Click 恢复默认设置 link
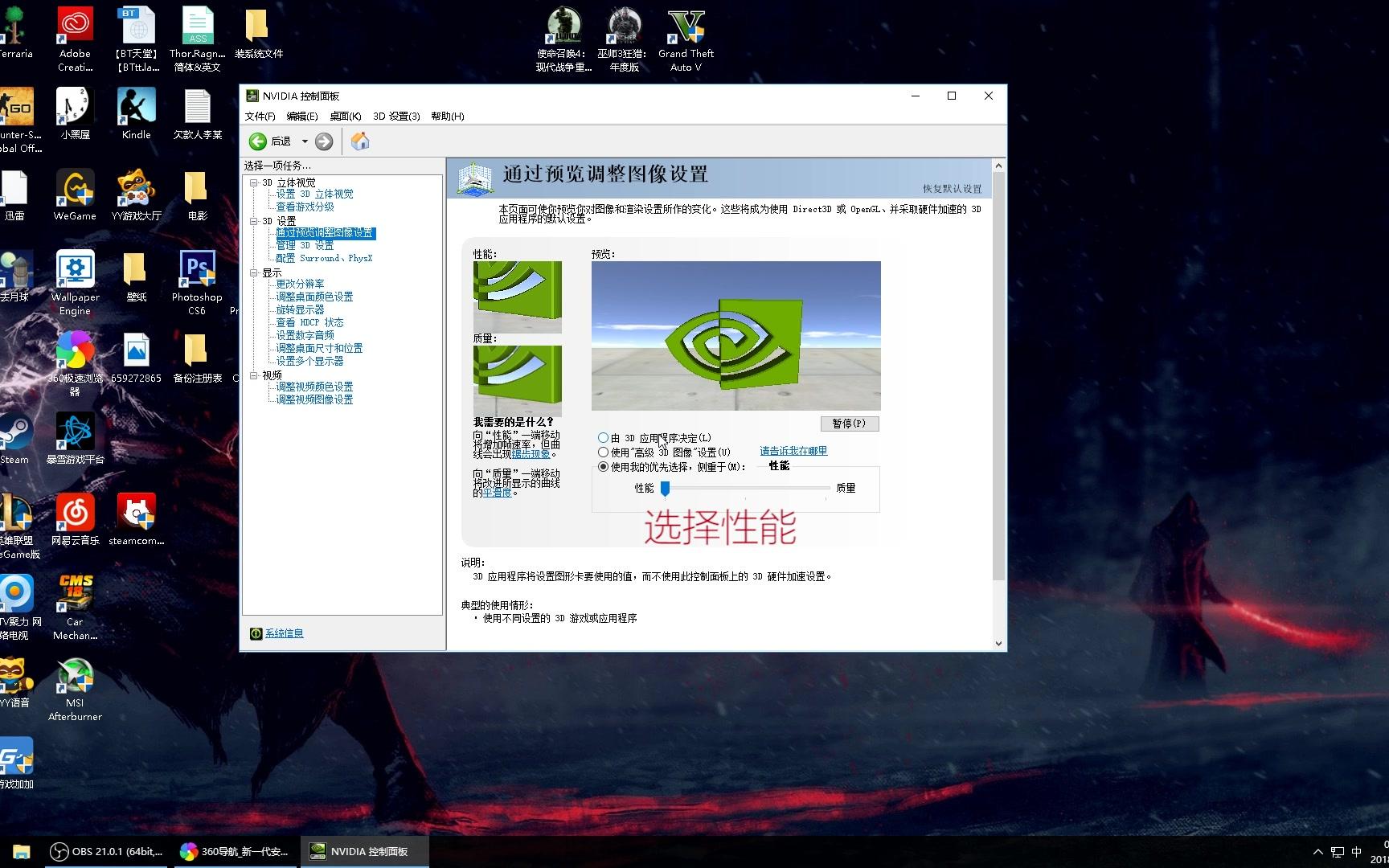Image resolution: width=1389 pixels, height=868 pixels. pos(952,189)
